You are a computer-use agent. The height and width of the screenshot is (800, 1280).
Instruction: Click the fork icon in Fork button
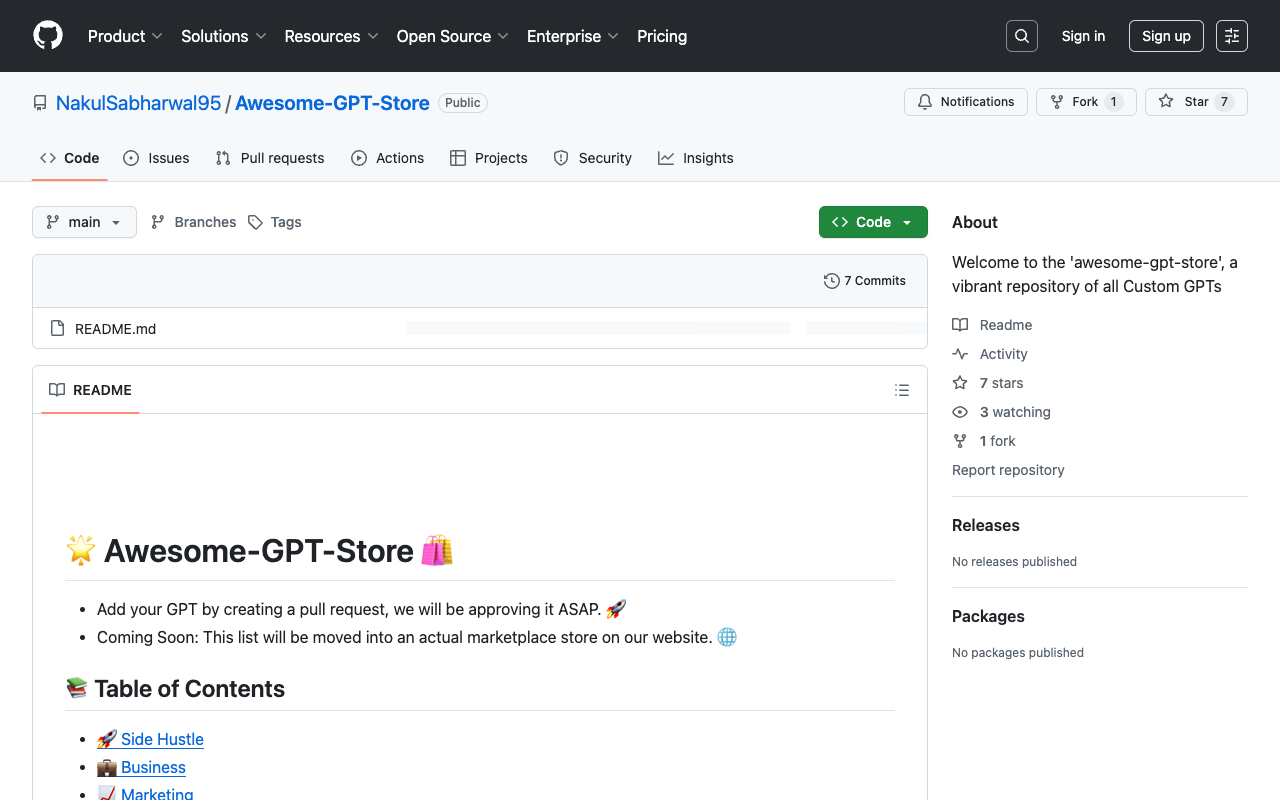1057,102
